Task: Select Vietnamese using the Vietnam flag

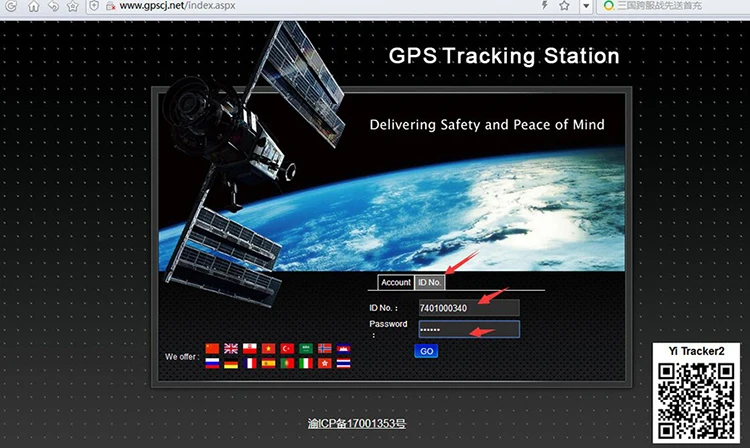Action: tap(268, 349)
